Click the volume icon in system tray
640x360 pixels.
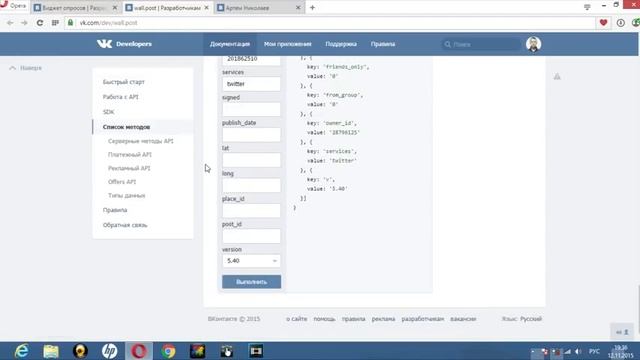pos(578,351)
